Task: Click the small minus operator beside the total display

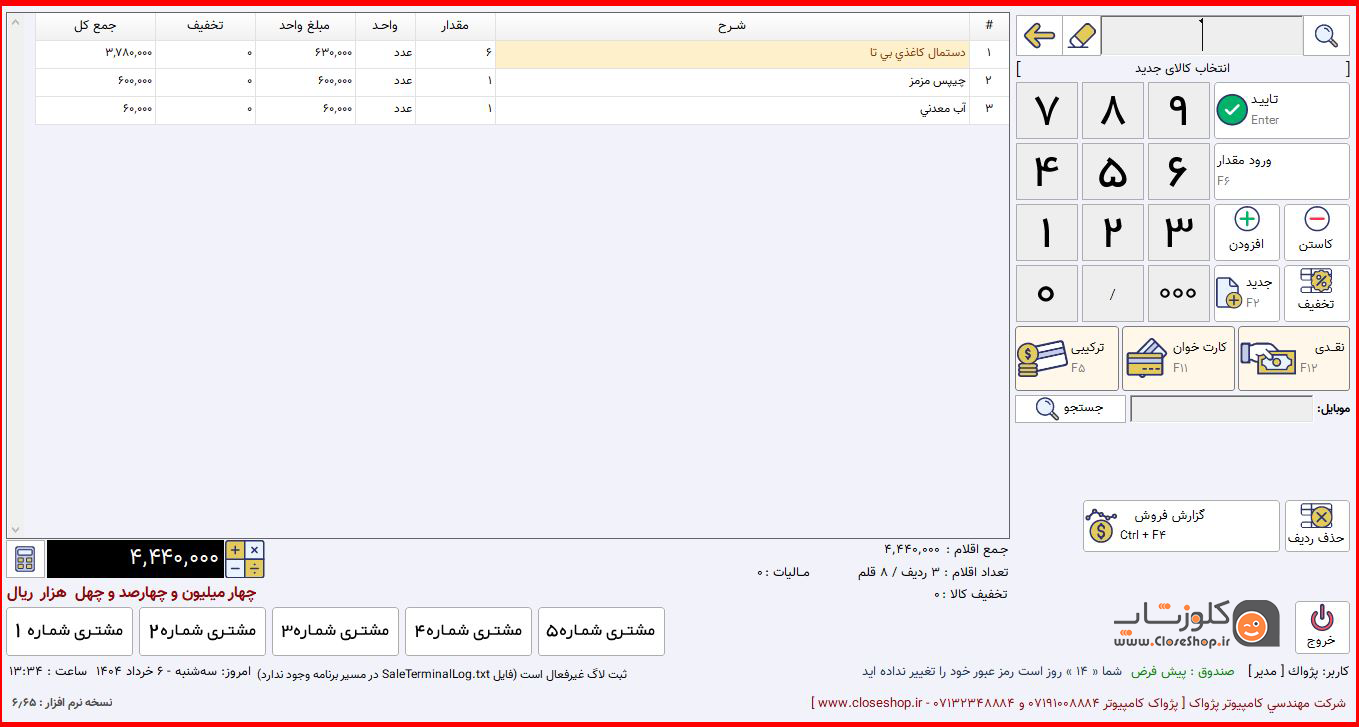Action: tap(235, 569)
